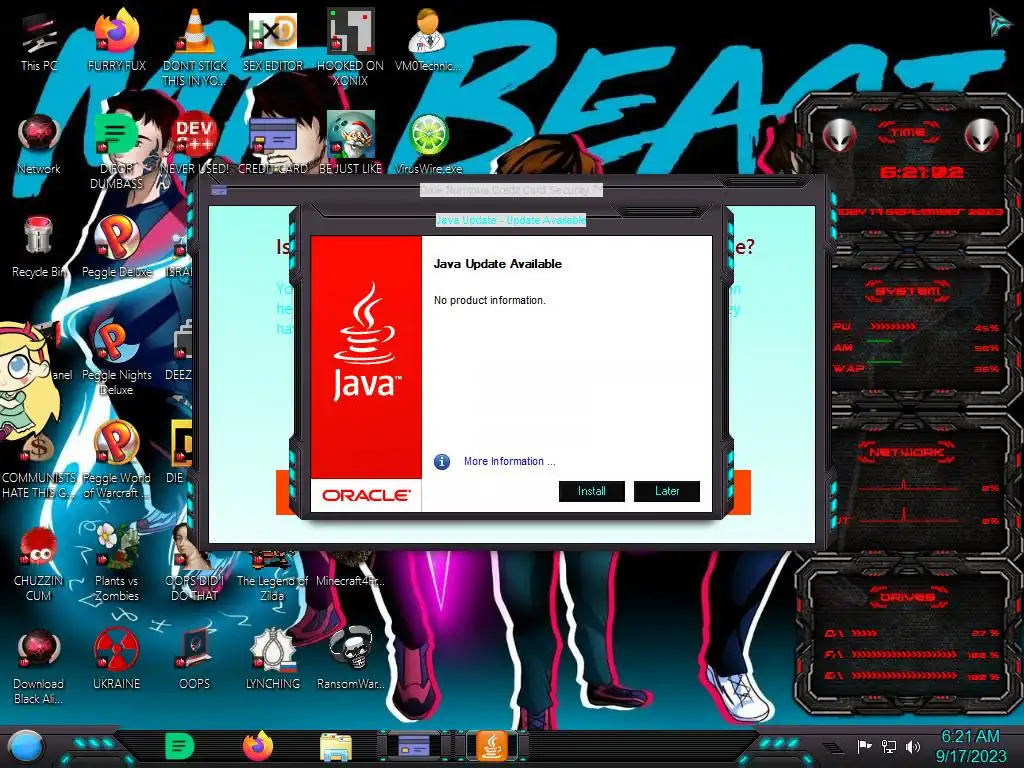This screenshot has width=1024, height=768.
Task: Click the F:\ drive usage bar
Action: (904, 654)
